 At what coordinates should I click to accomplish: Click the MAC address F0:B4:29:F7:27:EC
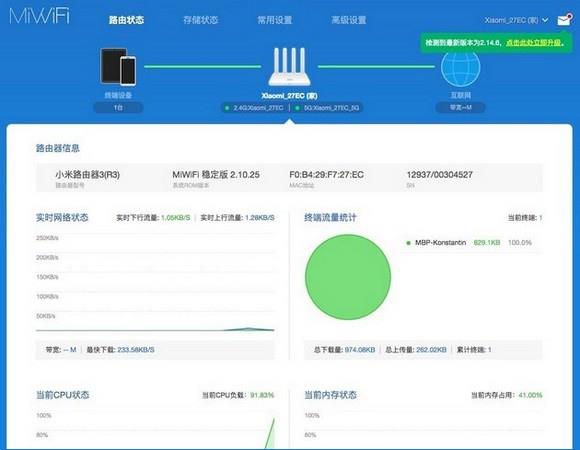tap(326, 175)
